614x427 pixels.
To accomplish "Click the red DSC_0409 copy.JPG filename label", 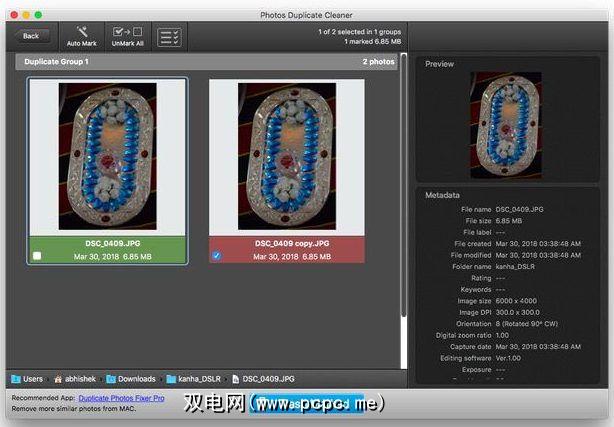I will click(292, 243).
